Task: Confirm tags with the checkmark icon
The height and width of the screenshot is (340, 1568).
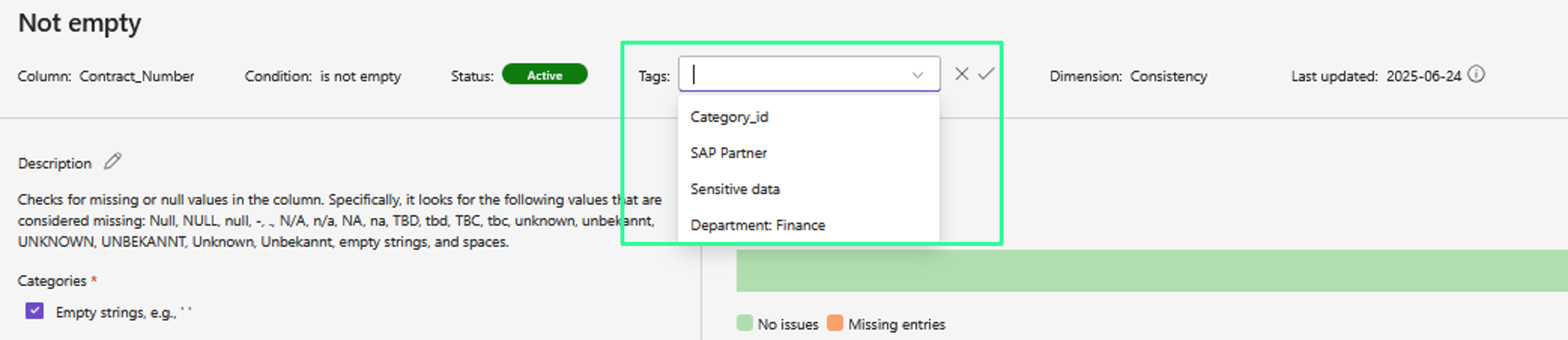Action: click(x=986, y=74)
